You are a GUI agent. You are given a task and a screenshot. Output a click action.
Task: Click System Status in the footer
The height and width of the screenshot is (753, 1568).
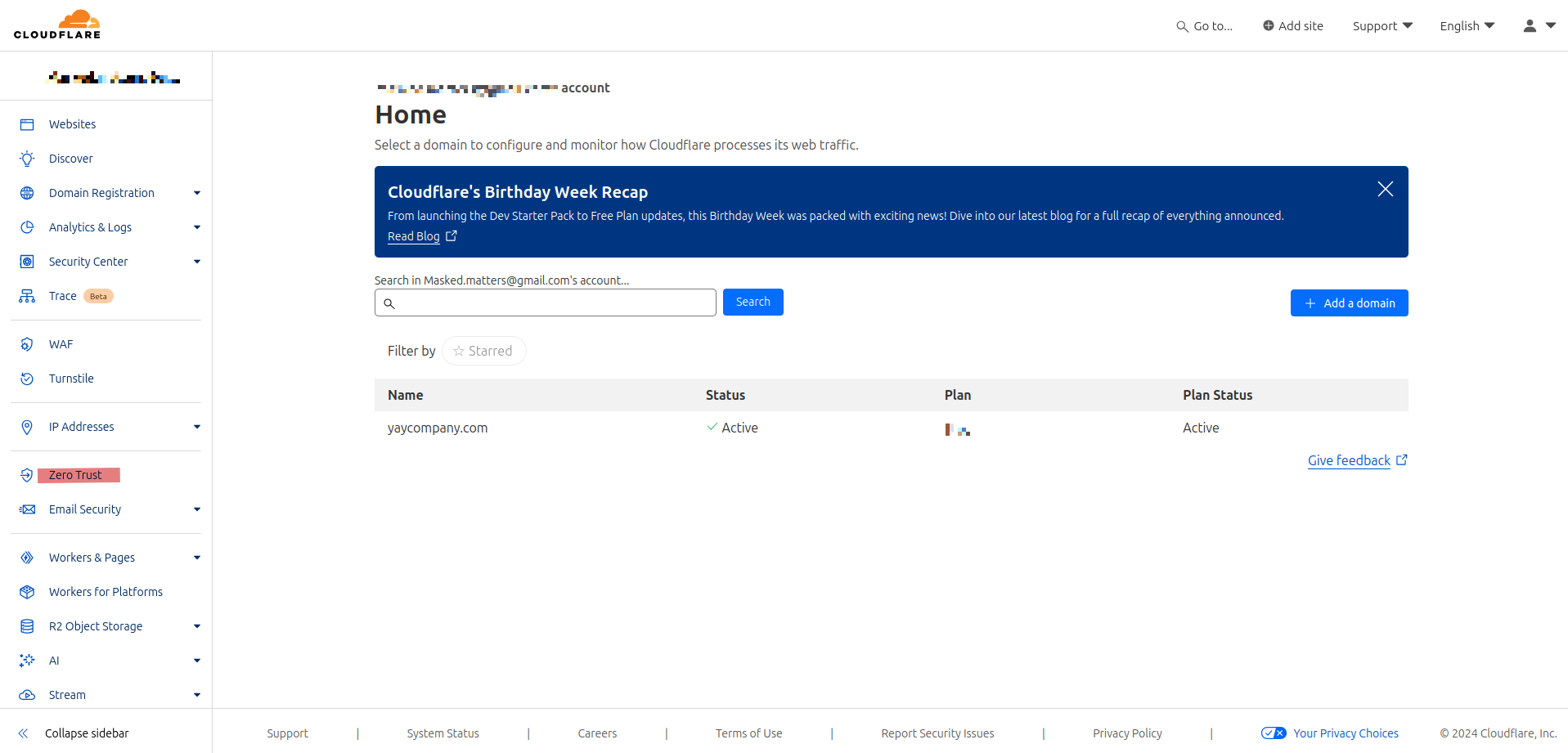pos(443,733)
